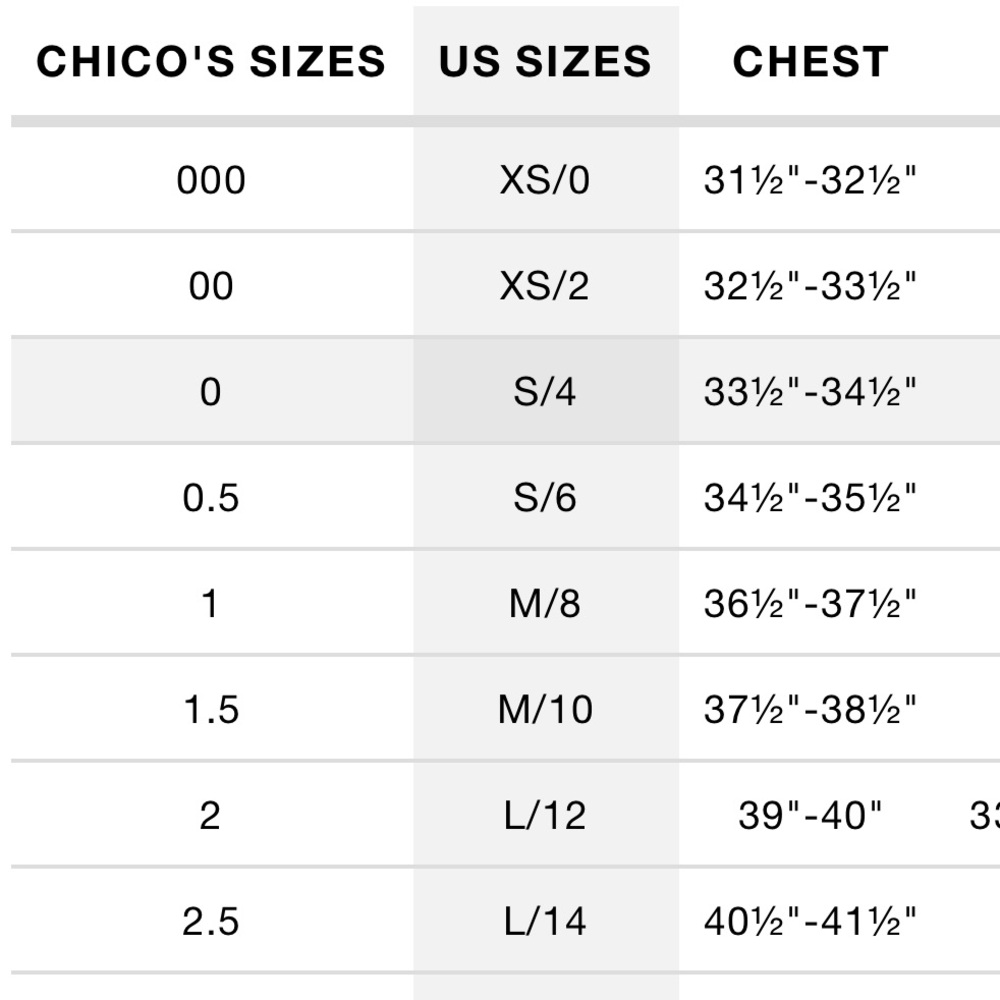This screenshot has height=1000, width=1000.
Task: Select the 33½"-34½" chest measurement
Action: [x=811, y=392]
